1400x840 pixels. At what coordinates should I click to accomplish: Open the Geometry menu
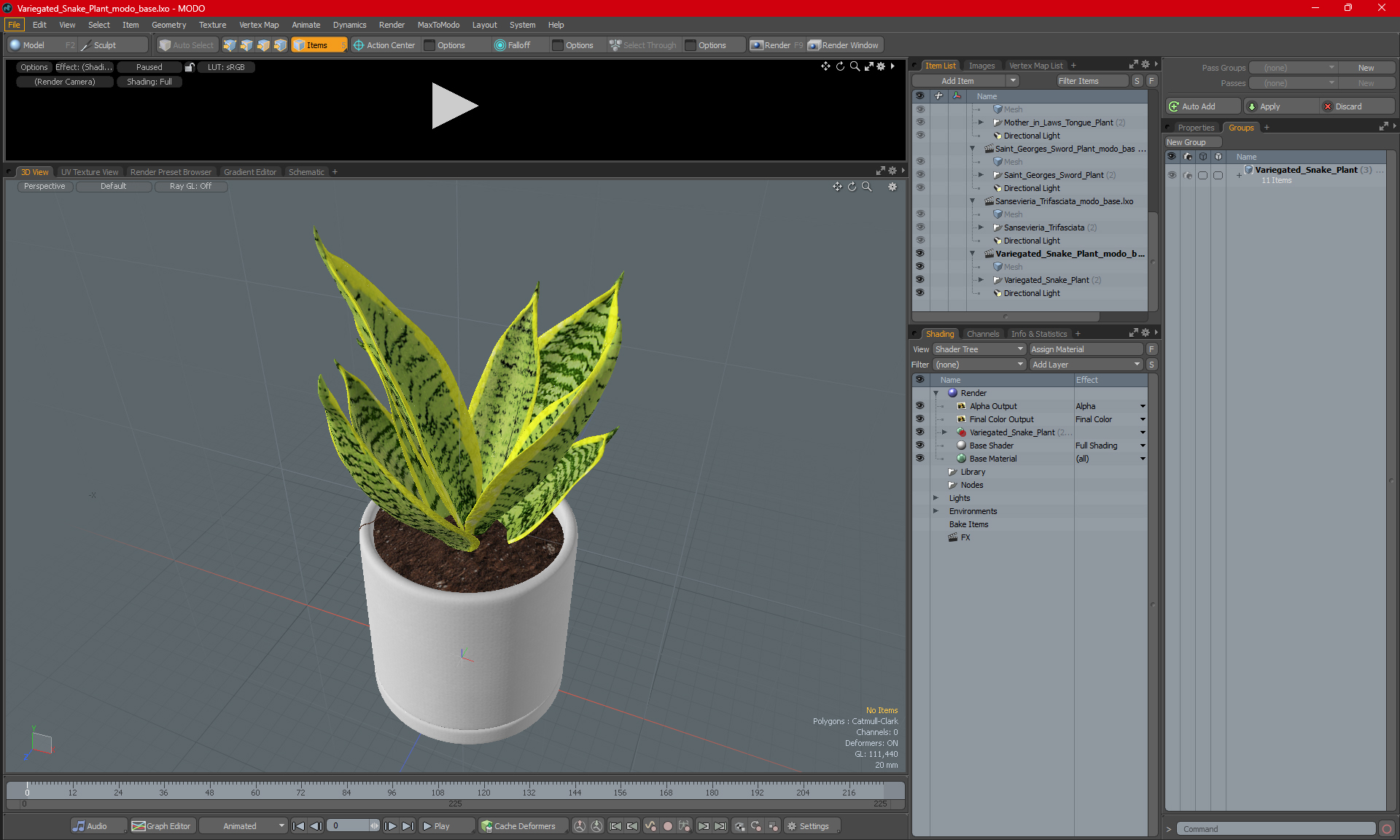pyautogui.click(x=169, y=25)
